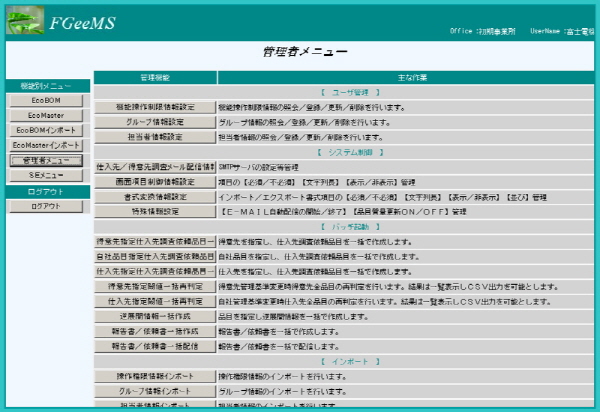Open the EcoBOM menu

[45, 101]
